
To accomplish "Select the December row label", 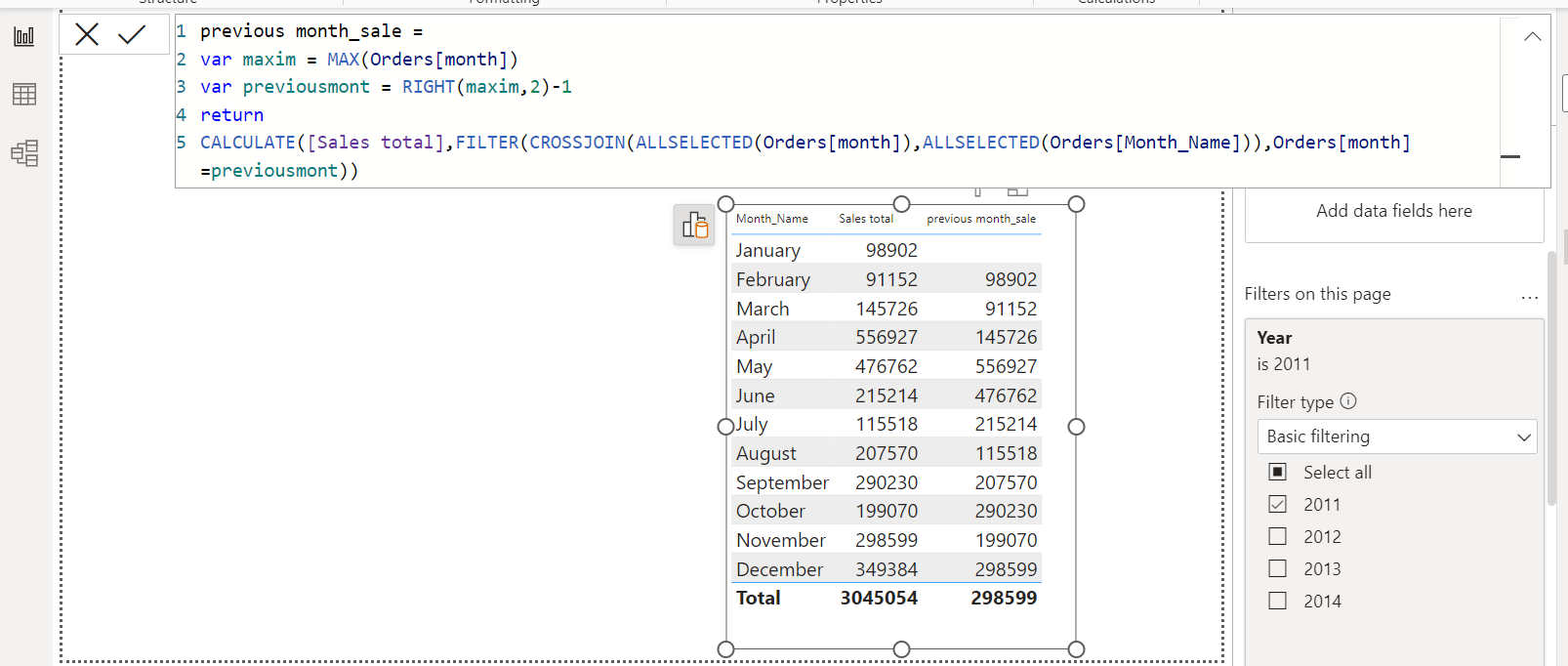I will pos(779,569).
